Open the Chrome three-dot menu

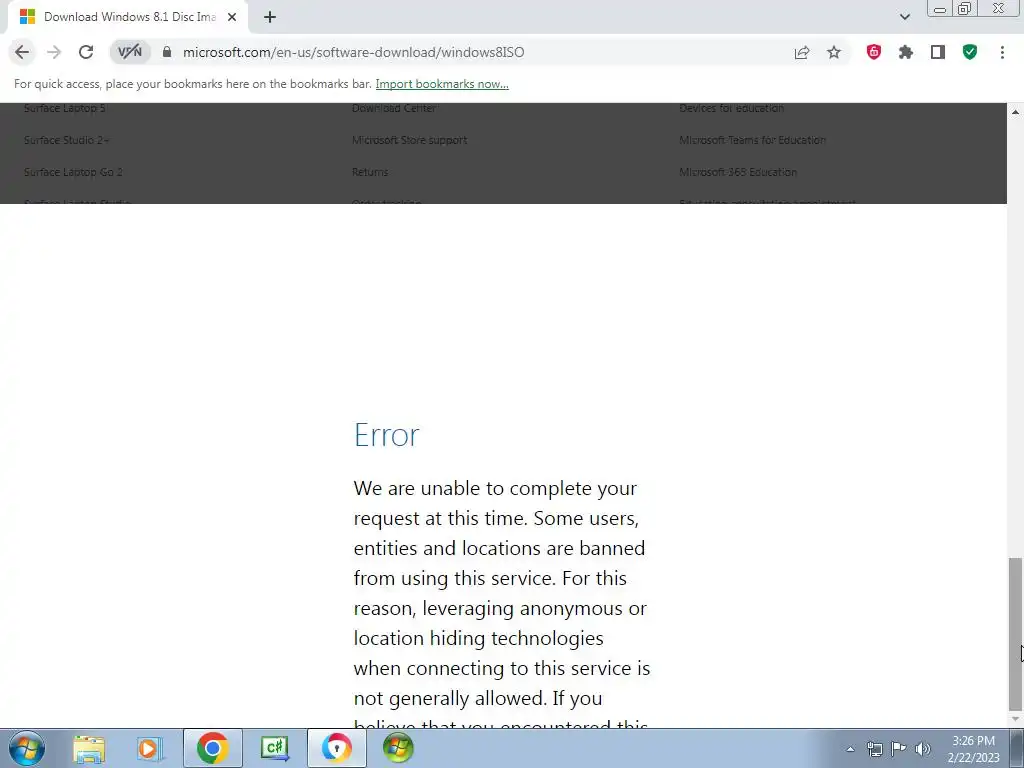tap(1002, 52)
